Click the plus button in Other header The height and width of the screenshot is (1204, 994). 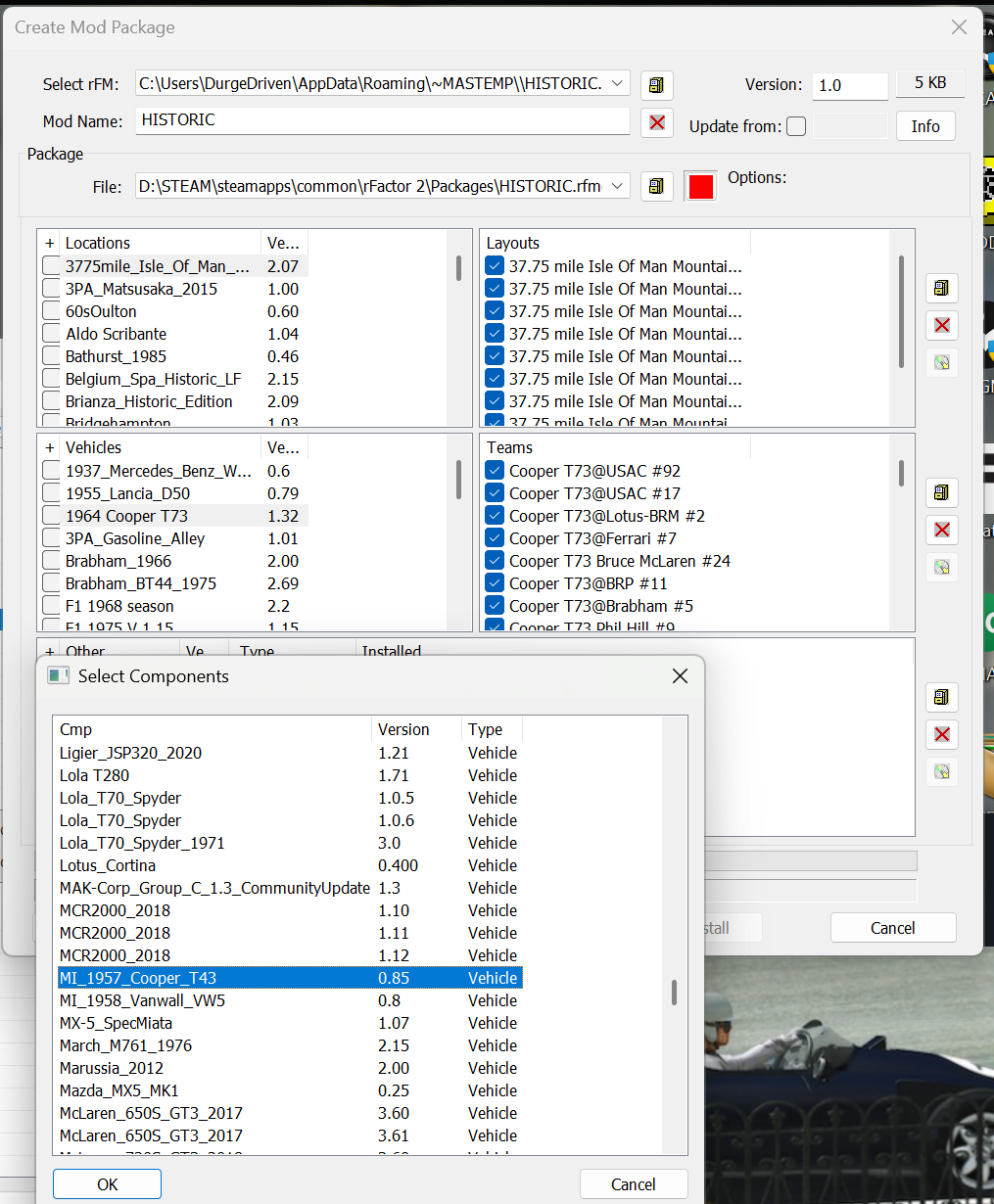50,651
